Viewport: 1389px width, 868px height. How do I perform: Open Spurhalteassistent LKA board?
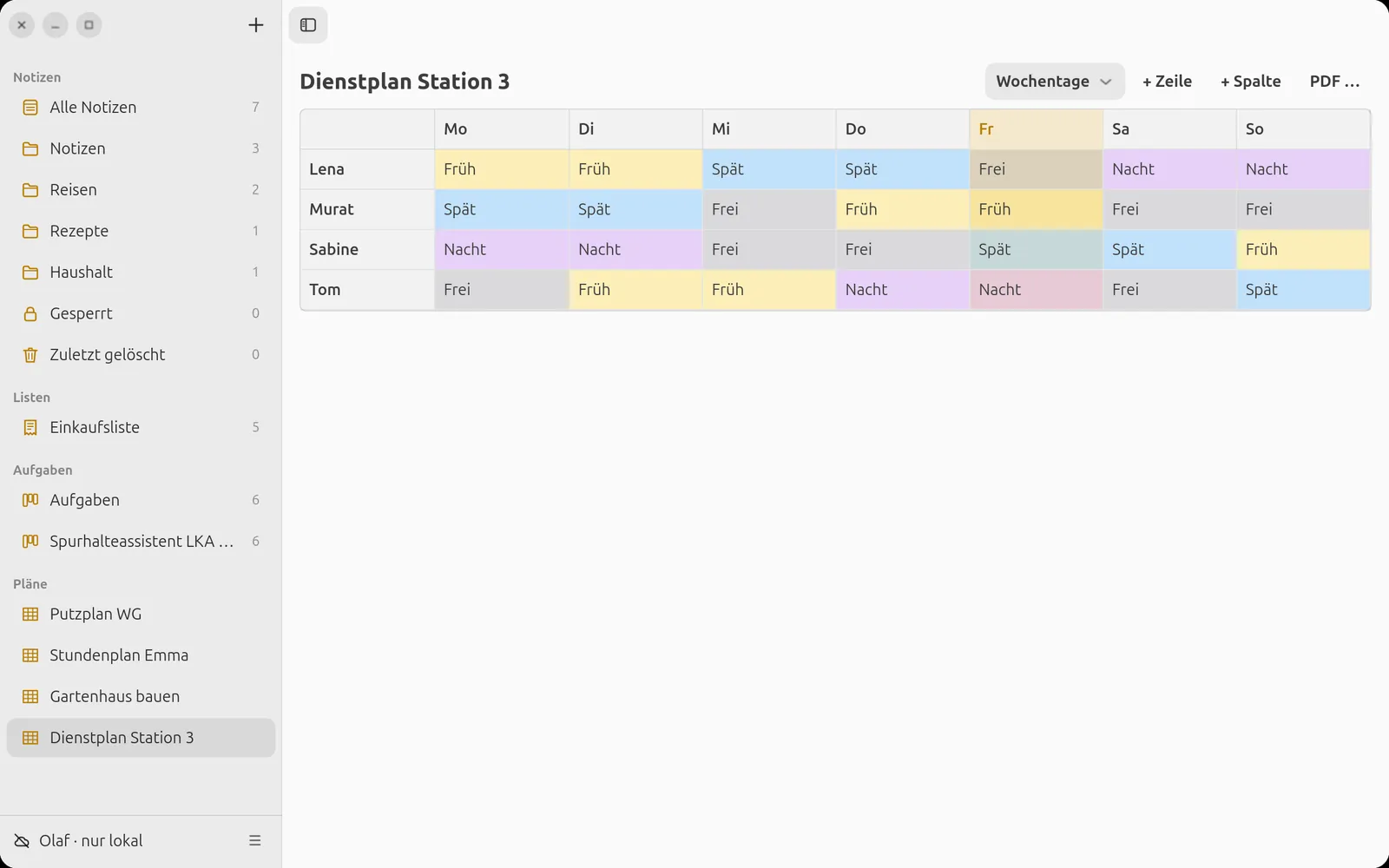141,542
